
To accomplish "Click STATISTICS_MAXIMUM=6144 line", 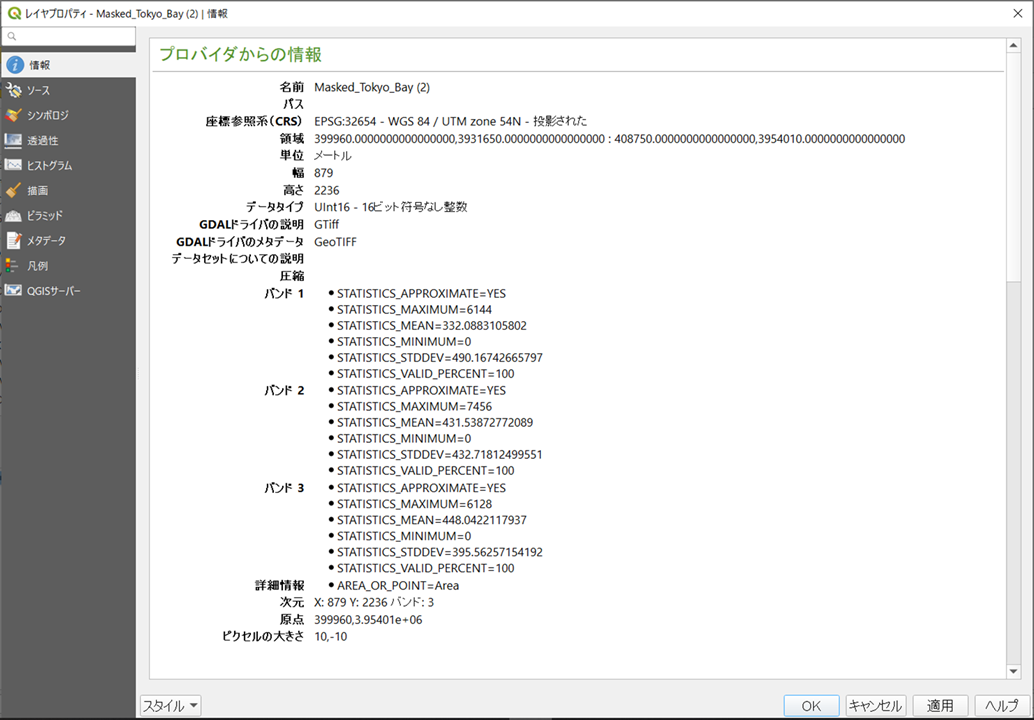I will [x=414, y=309].
